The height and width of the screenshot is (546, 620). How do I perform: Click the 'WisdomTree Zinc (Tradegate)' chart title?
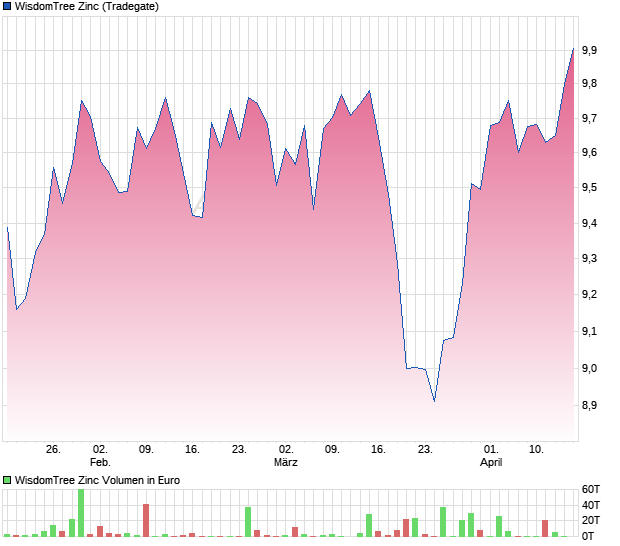(x=86, y=7)
